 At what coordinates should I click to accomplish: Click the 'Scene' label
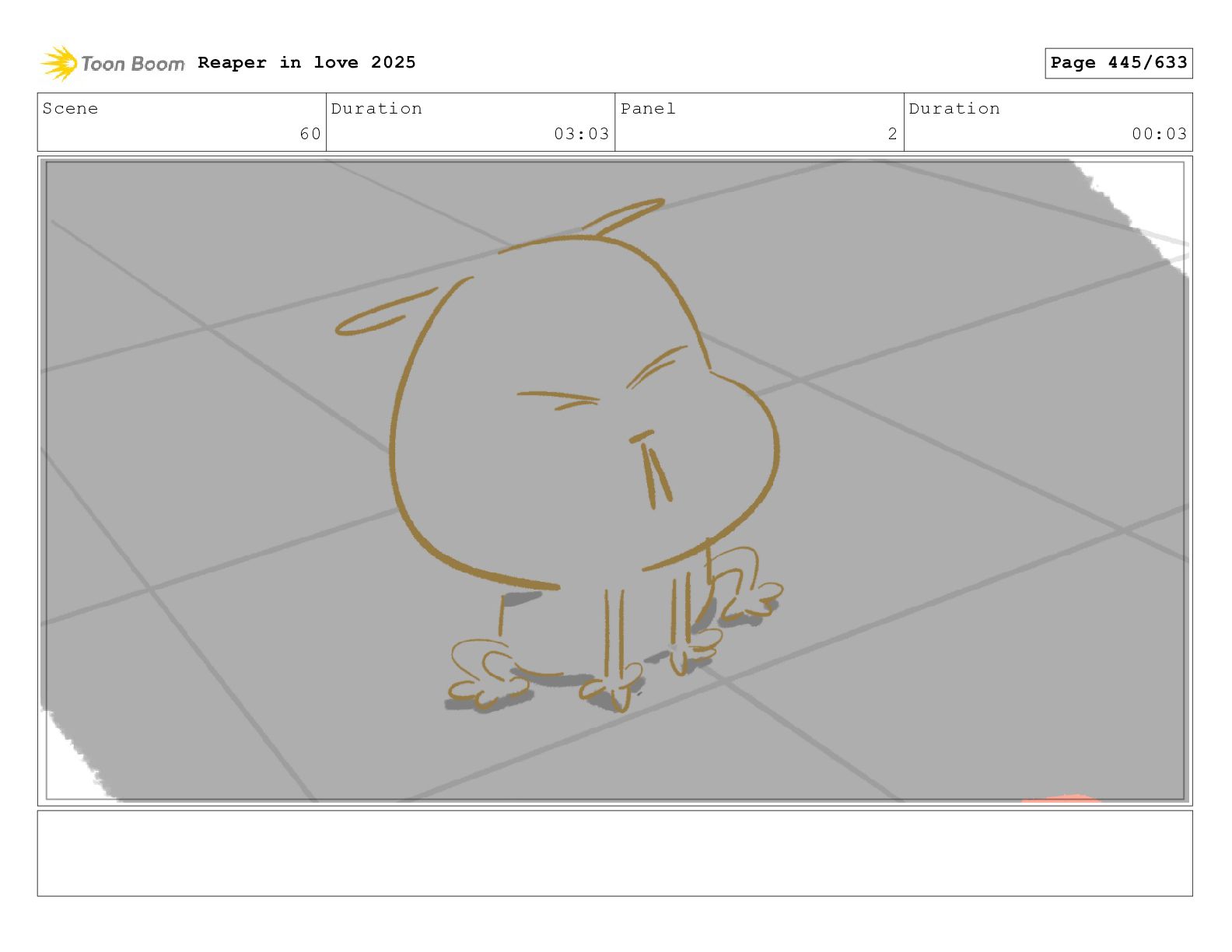pos(70,109)
